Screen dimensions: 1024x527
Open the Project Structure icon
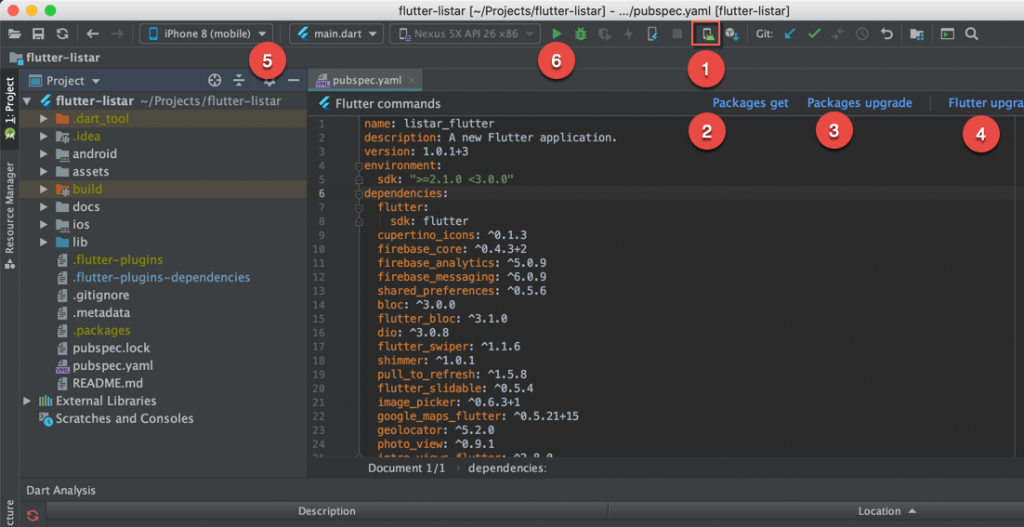click(917, 34)
